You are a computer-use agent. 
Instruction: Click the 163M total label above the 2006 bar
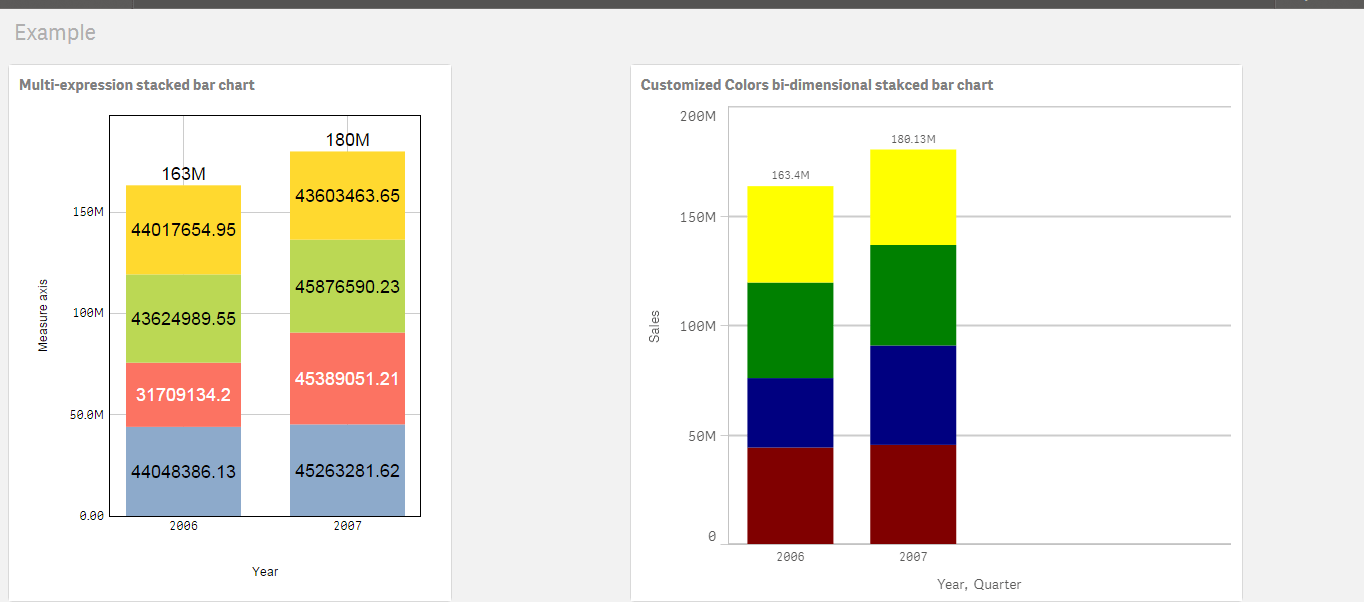click(182, 172)
